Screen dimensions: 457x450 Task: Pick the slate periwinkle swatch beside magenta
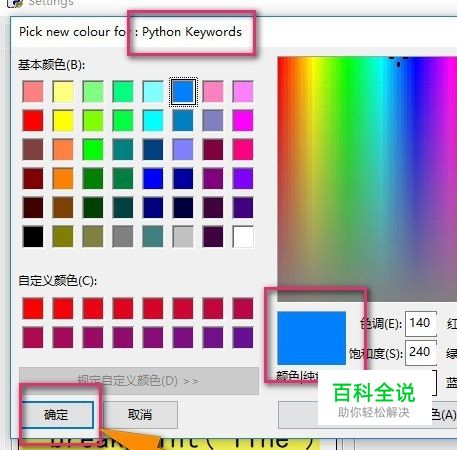[213, 120]
